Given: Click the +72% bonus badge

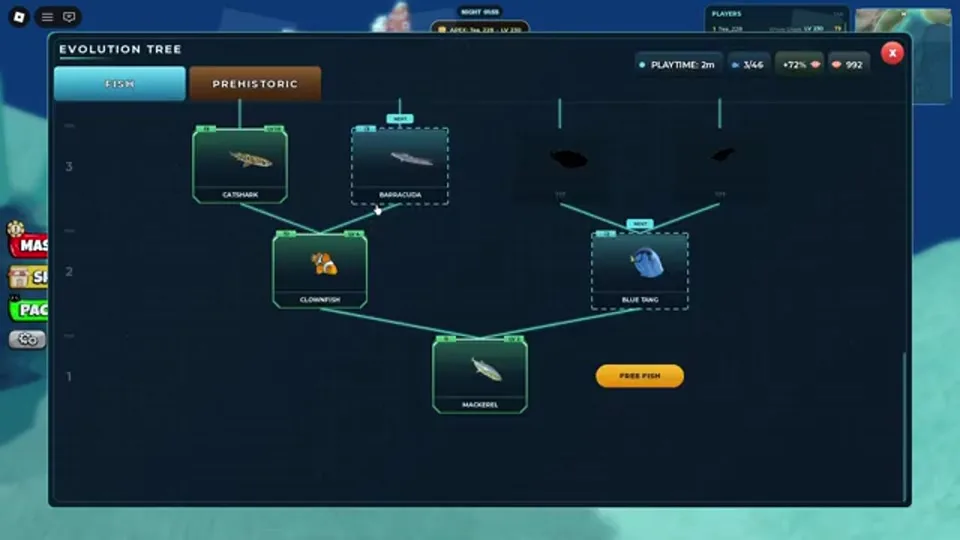Looking at the screenshot, I should pyautogui.click(x=800, y=64).
